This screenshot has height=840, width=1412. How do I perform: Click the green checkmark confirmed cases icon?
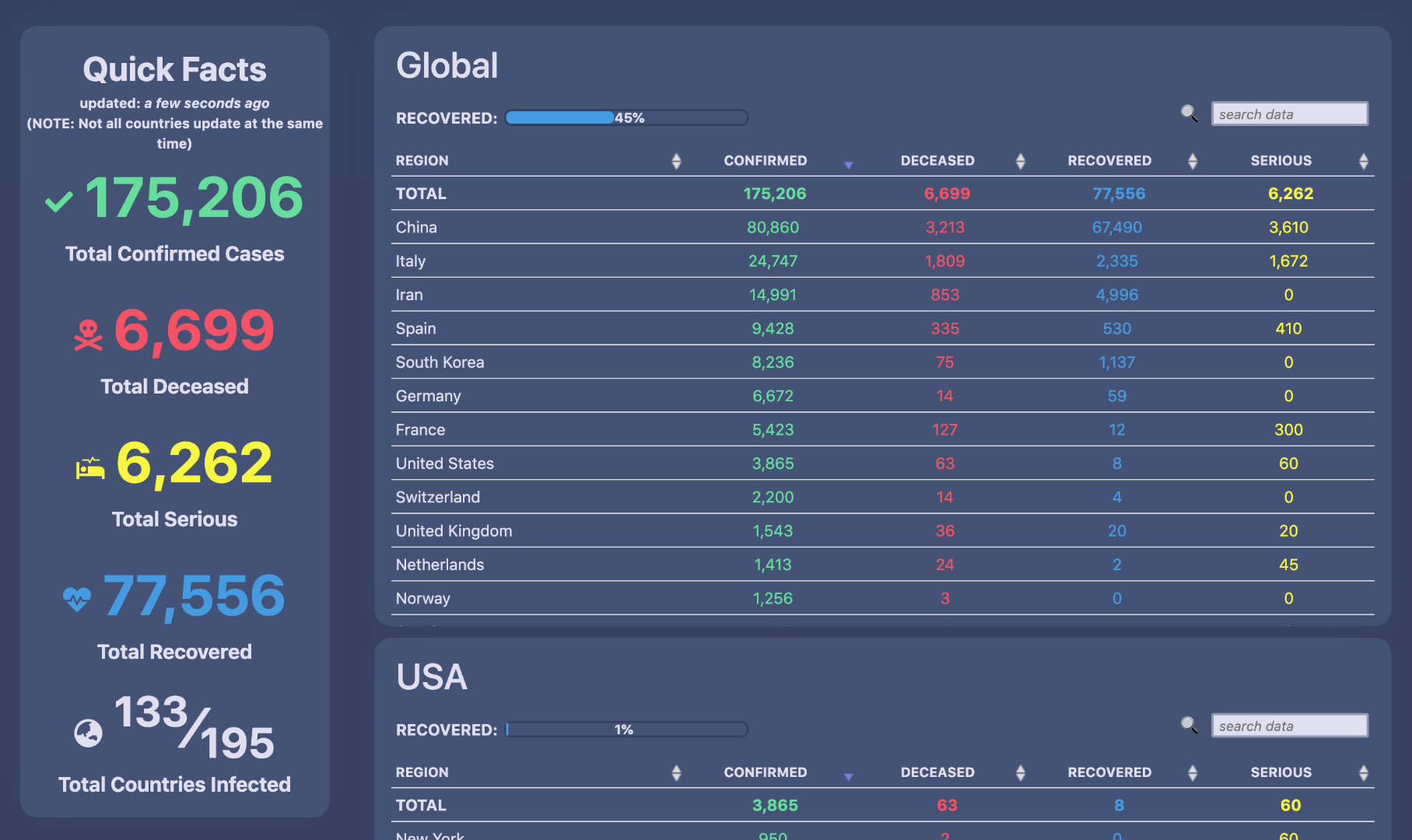[x=59, y=201]
